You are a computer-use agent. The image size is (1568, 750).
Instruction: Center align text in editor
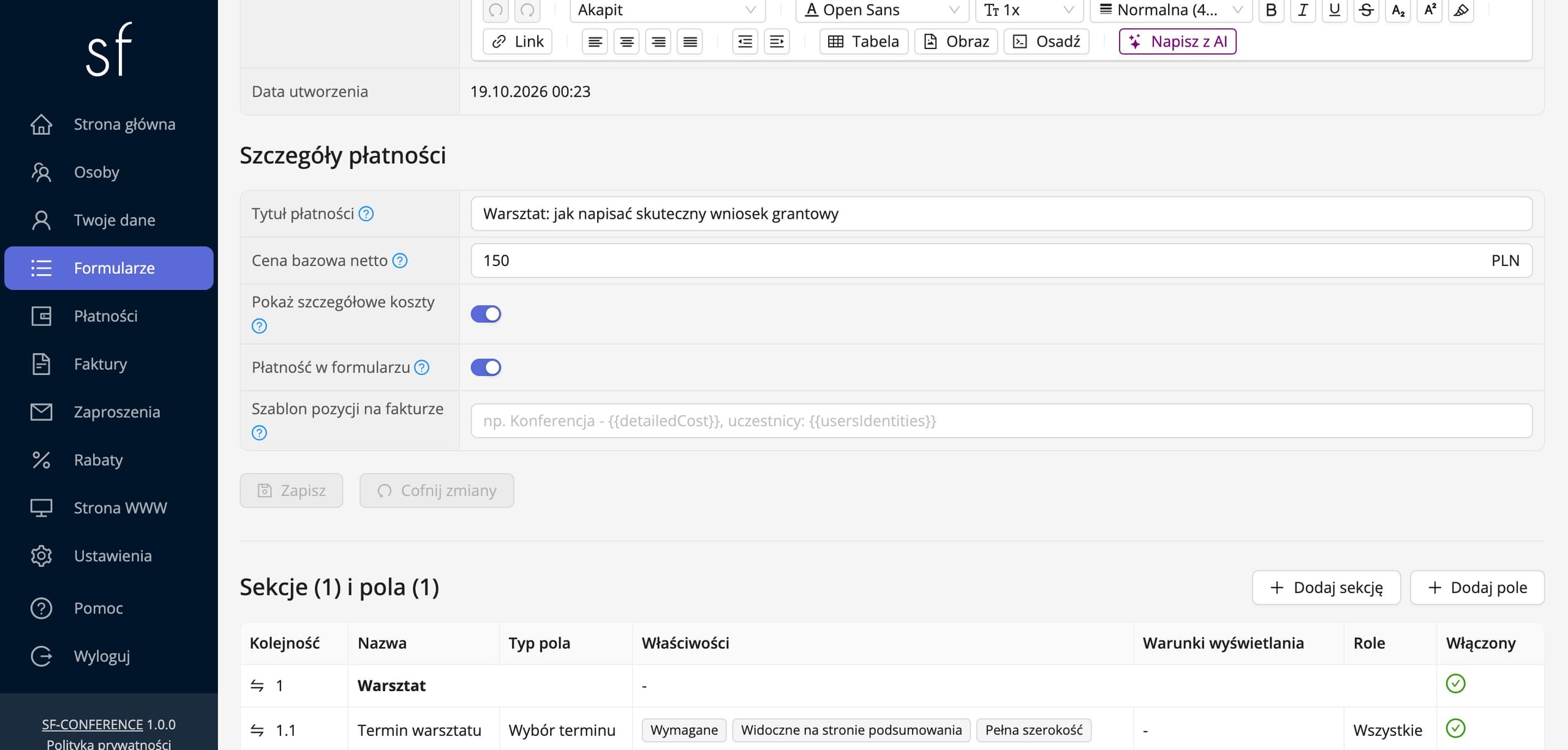pos(627,42)
